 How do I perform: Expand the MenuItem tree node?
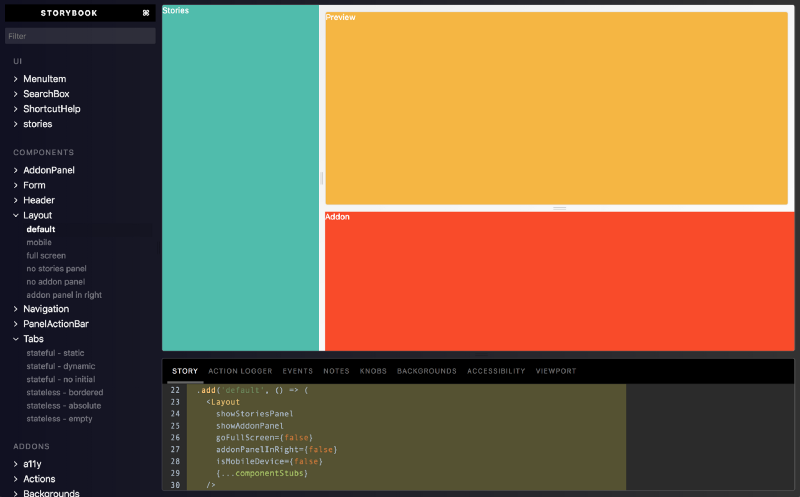pyautogui.click(x=44, y=79)
